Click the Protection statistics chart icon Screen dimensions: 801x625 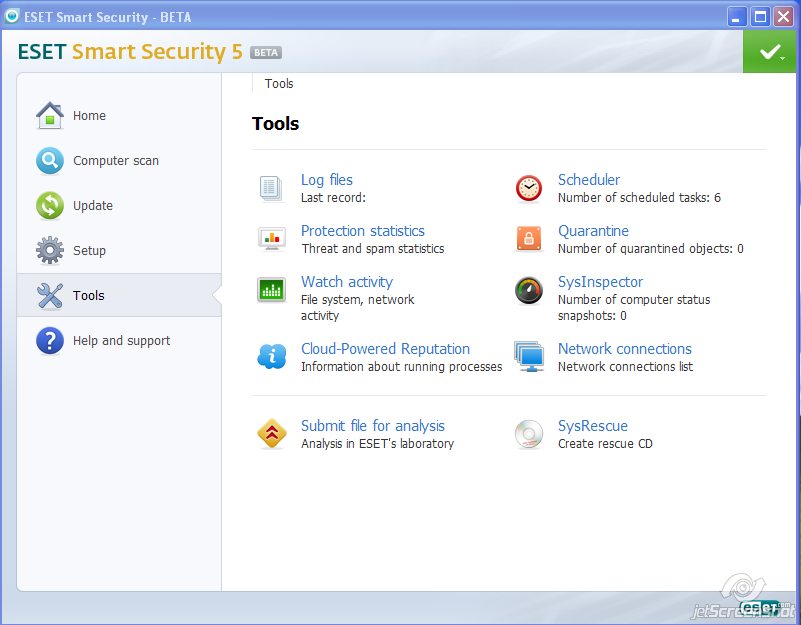(x=272, y=239)
